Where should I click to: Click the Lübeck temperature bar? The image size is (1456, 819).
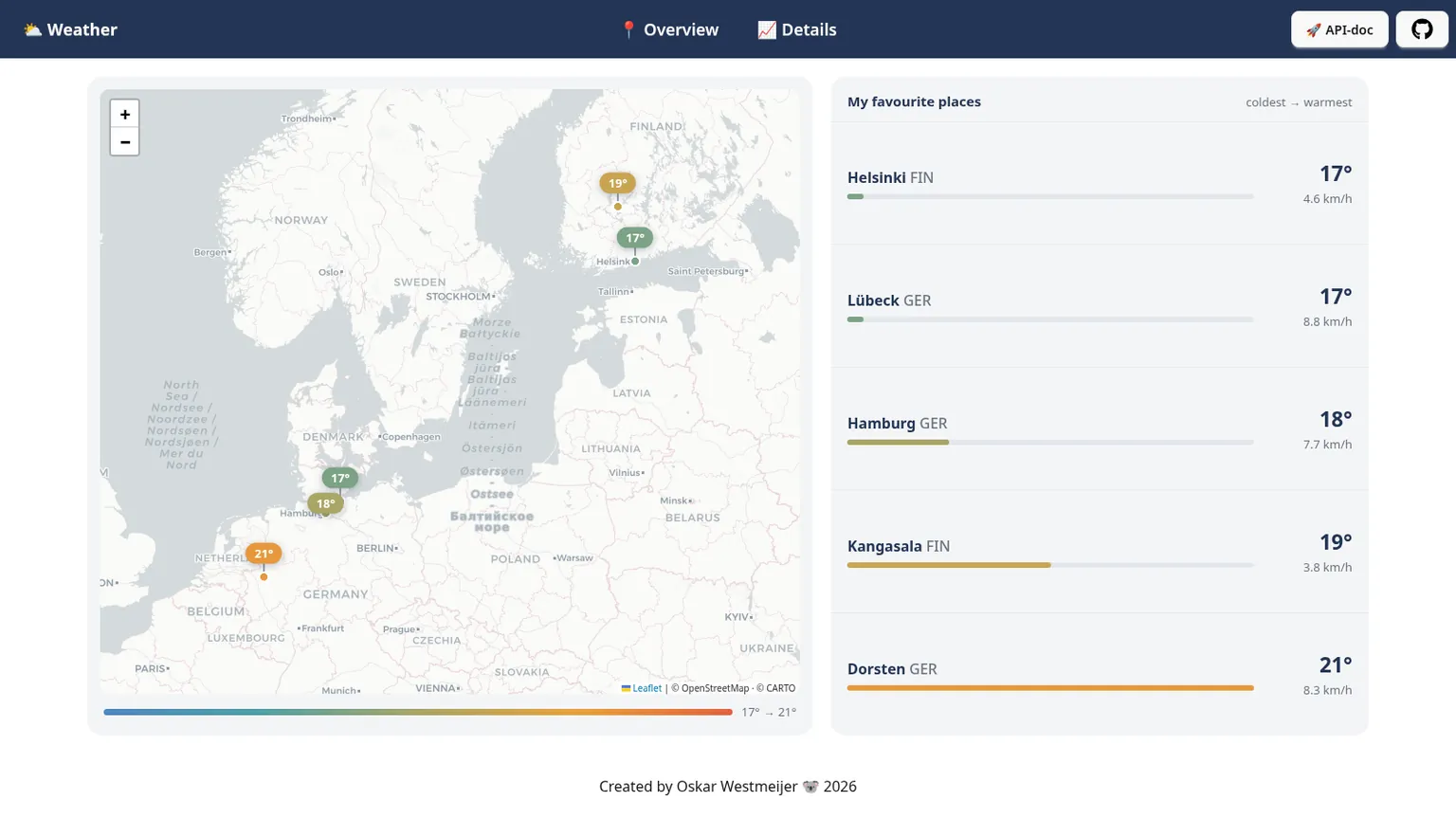click(1050, 319)
